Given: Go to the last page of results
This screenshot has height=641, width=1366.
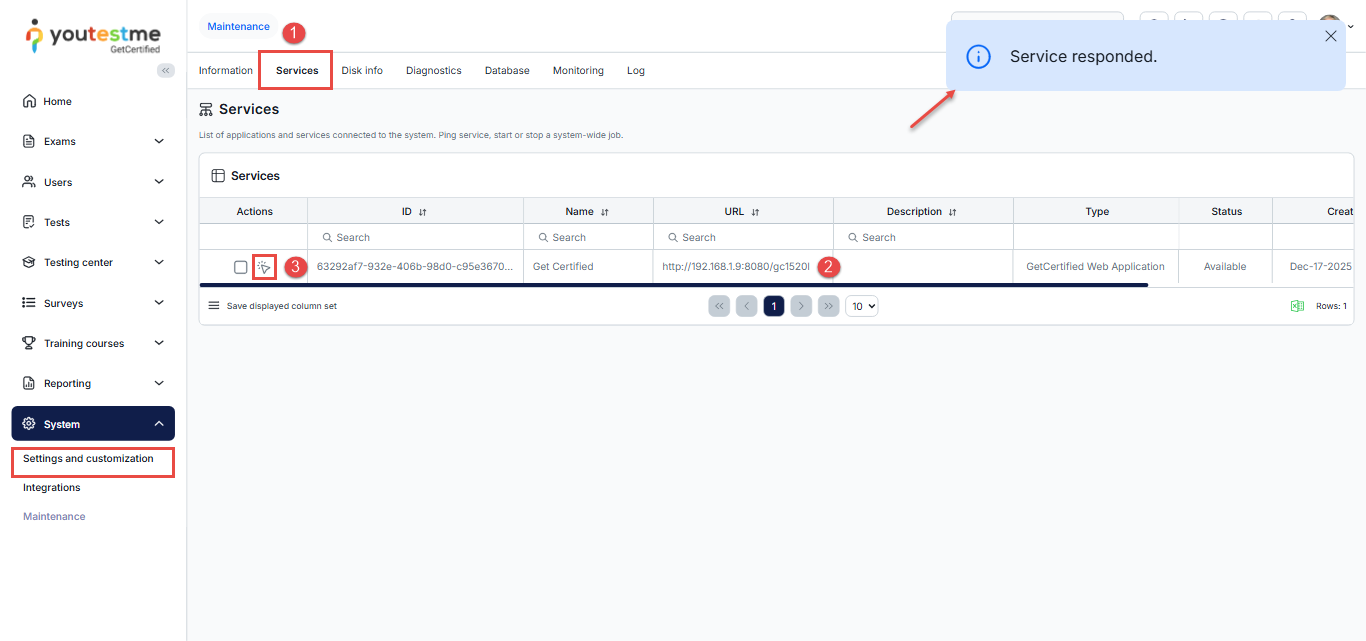Looking at the screenshot, I should [828, 306].
